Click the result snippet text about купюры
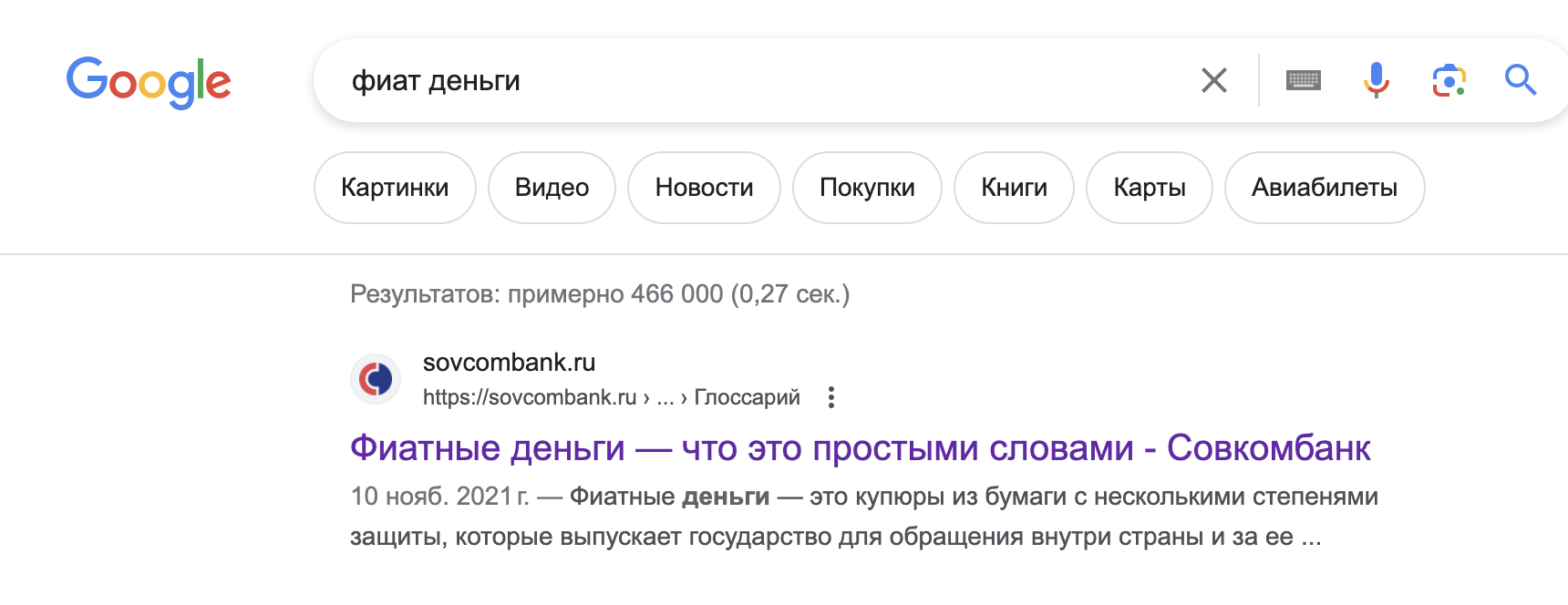 coord(864,517)
